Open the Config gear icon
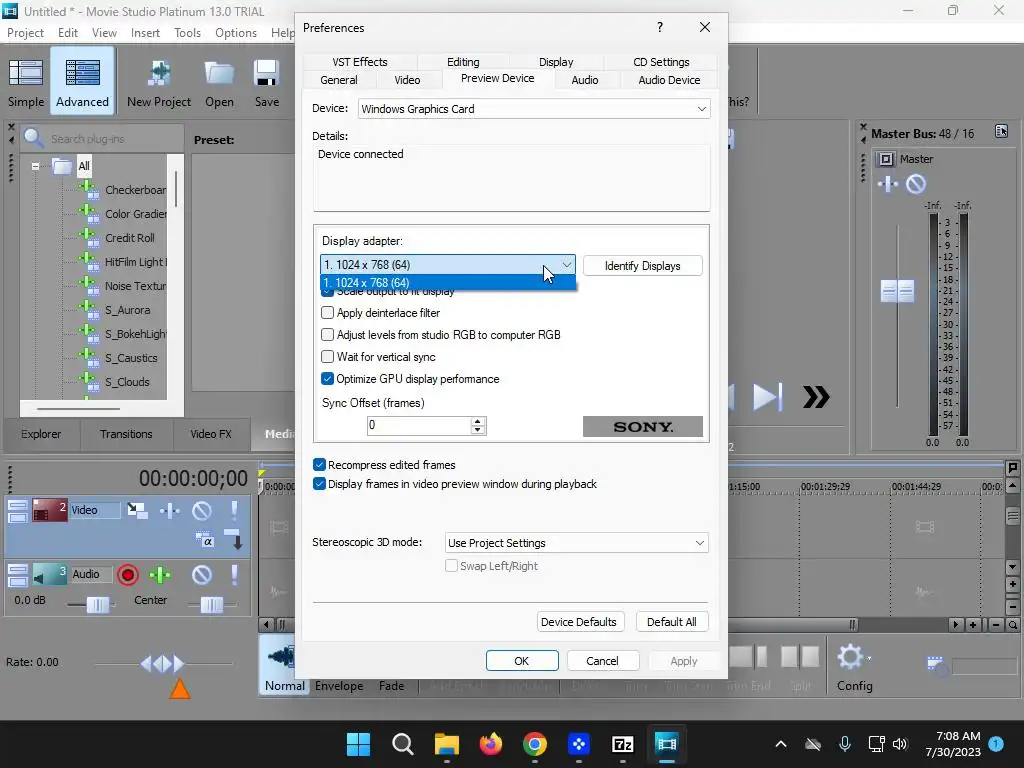 click(851, 657)
